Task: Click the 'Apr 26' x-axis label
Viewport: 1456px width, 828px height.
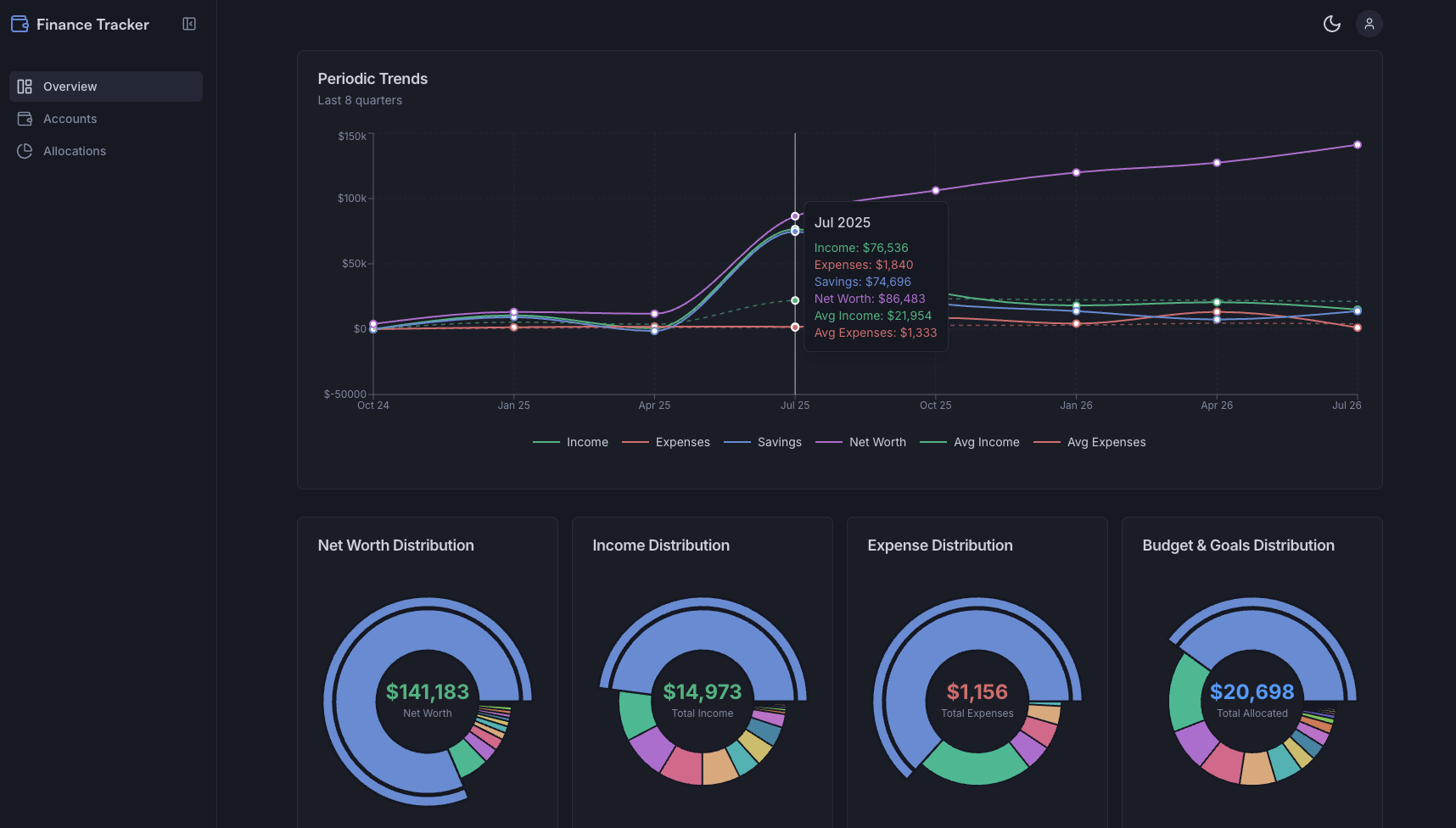Action: [1217, 406]
